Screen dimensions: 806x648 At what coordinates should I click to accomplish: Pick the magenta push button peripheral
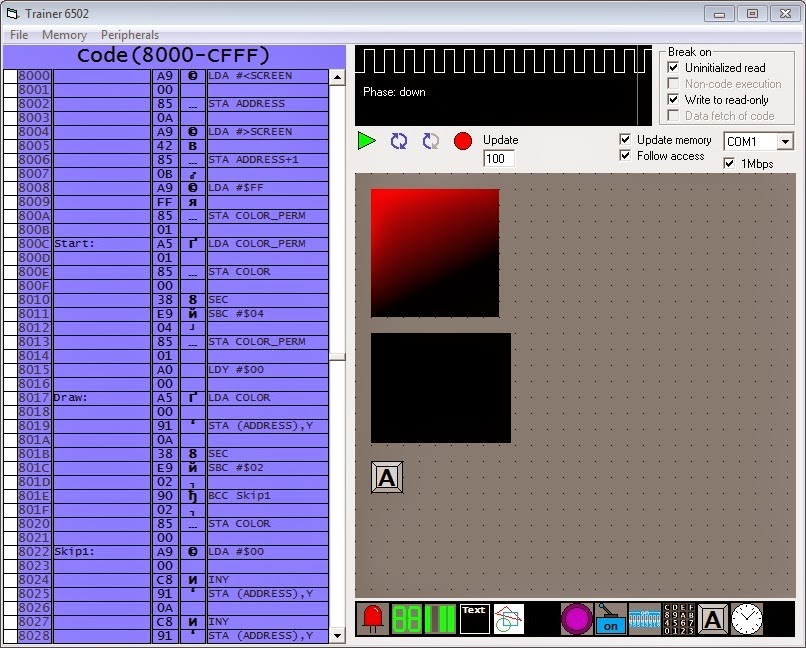click(x=576, y=618)
